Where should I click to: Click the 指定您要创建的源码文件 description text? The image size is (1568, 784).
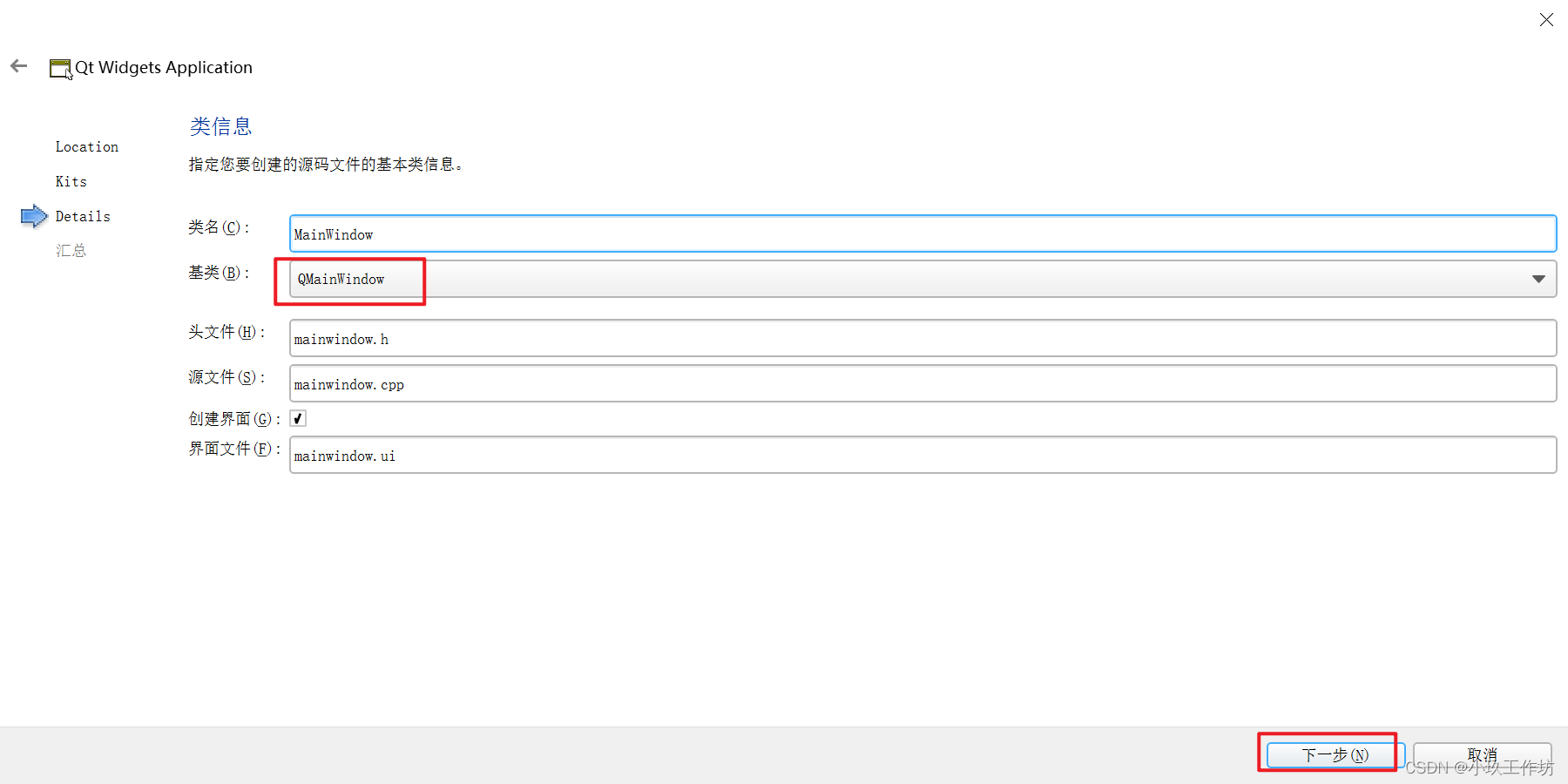pyautogui.click(x=325, y=164)
